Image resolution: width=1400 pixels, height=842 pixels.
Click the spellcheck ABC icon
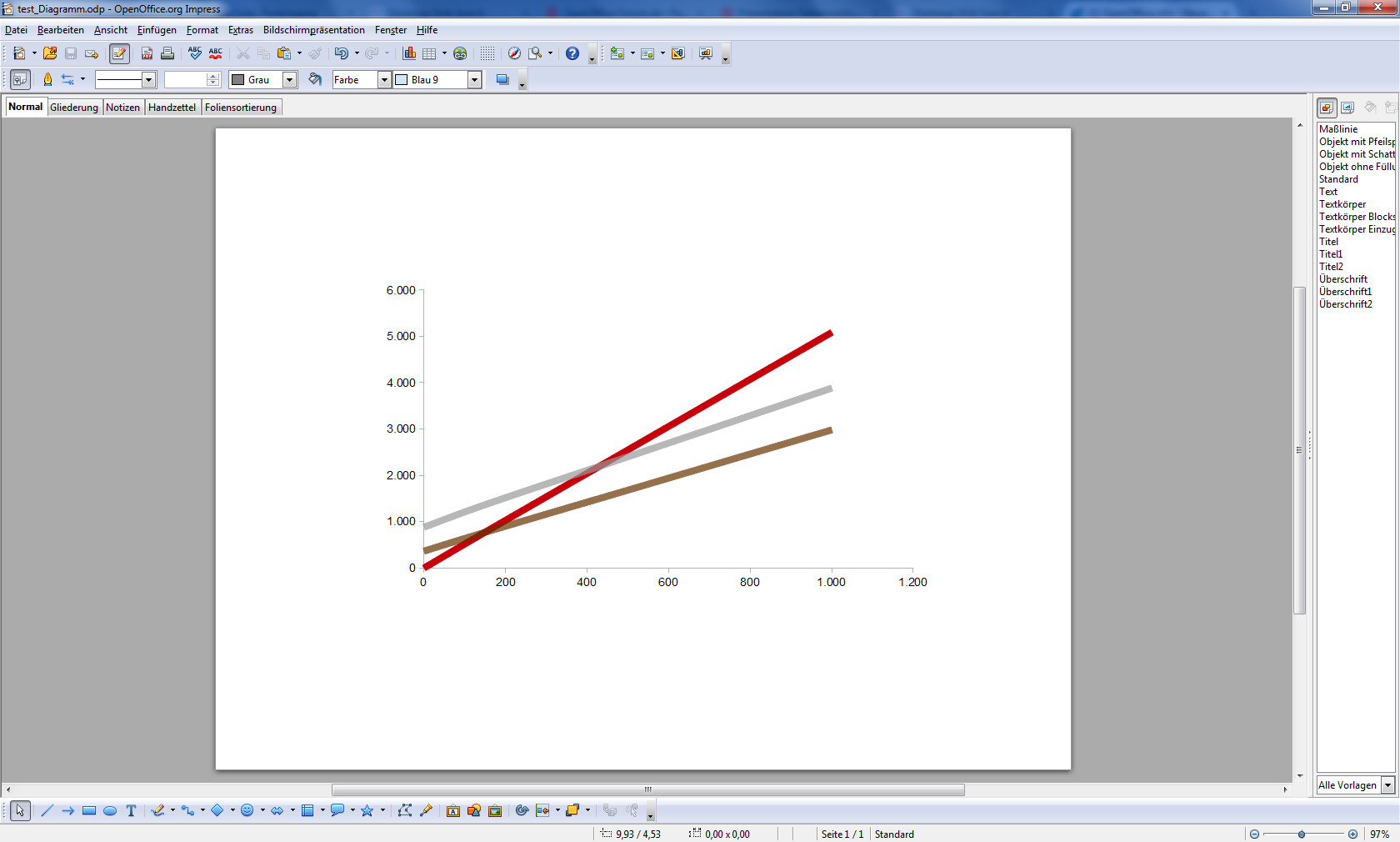click(x=195, y=53)
